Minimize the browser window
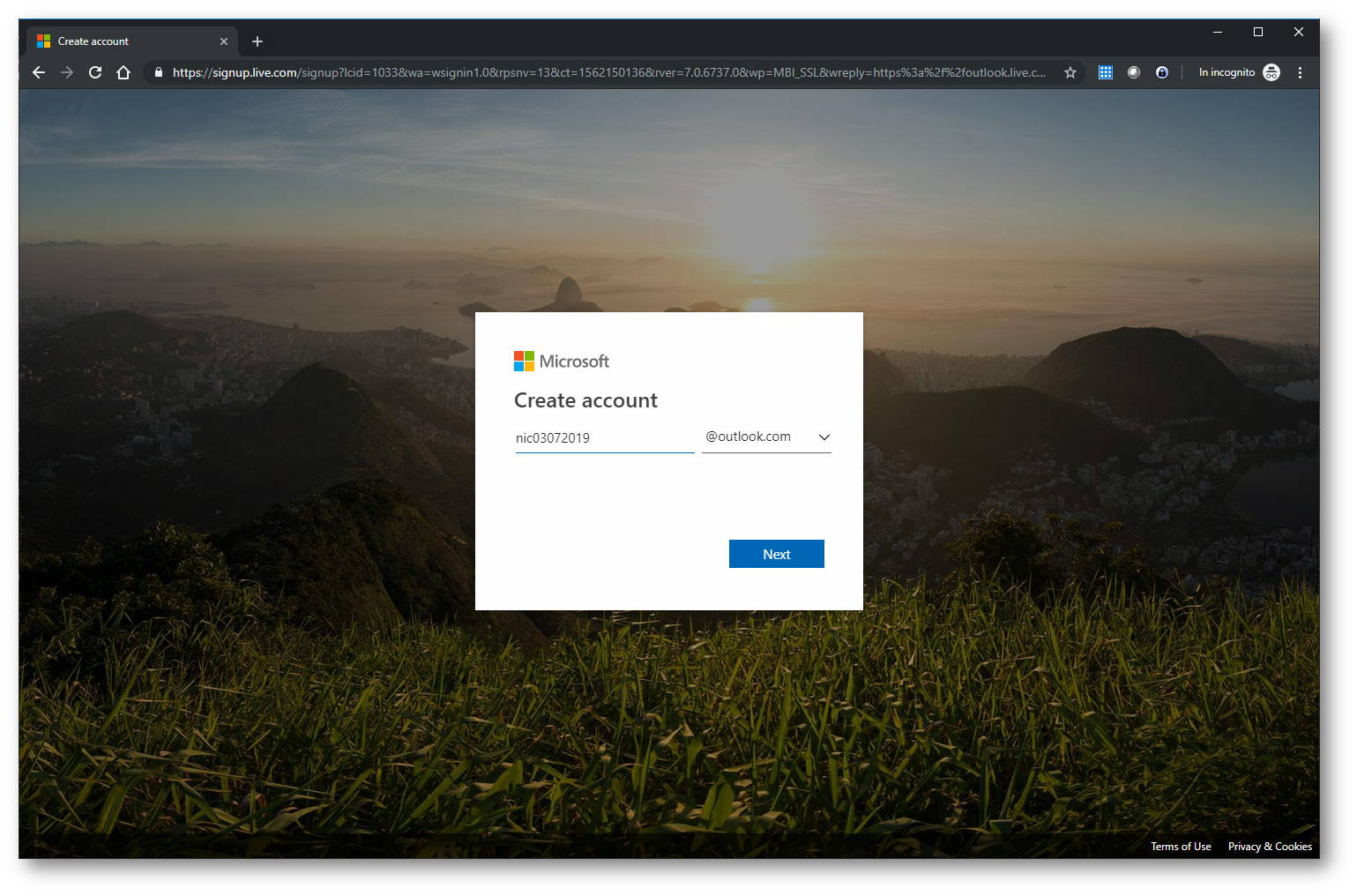The height and width of the screenshot is (896, 1357). pyautogui.click(x=1218, y=32)
